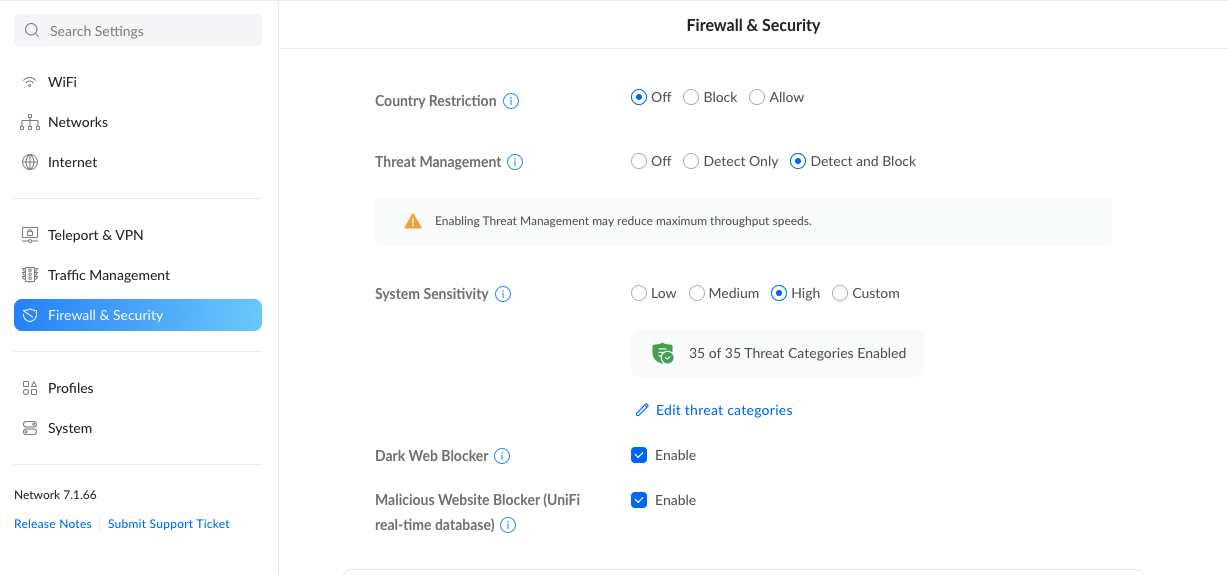Click the System Sensitivity info icon
This screenshot has height=575, width=1228.
pos(503,294)
